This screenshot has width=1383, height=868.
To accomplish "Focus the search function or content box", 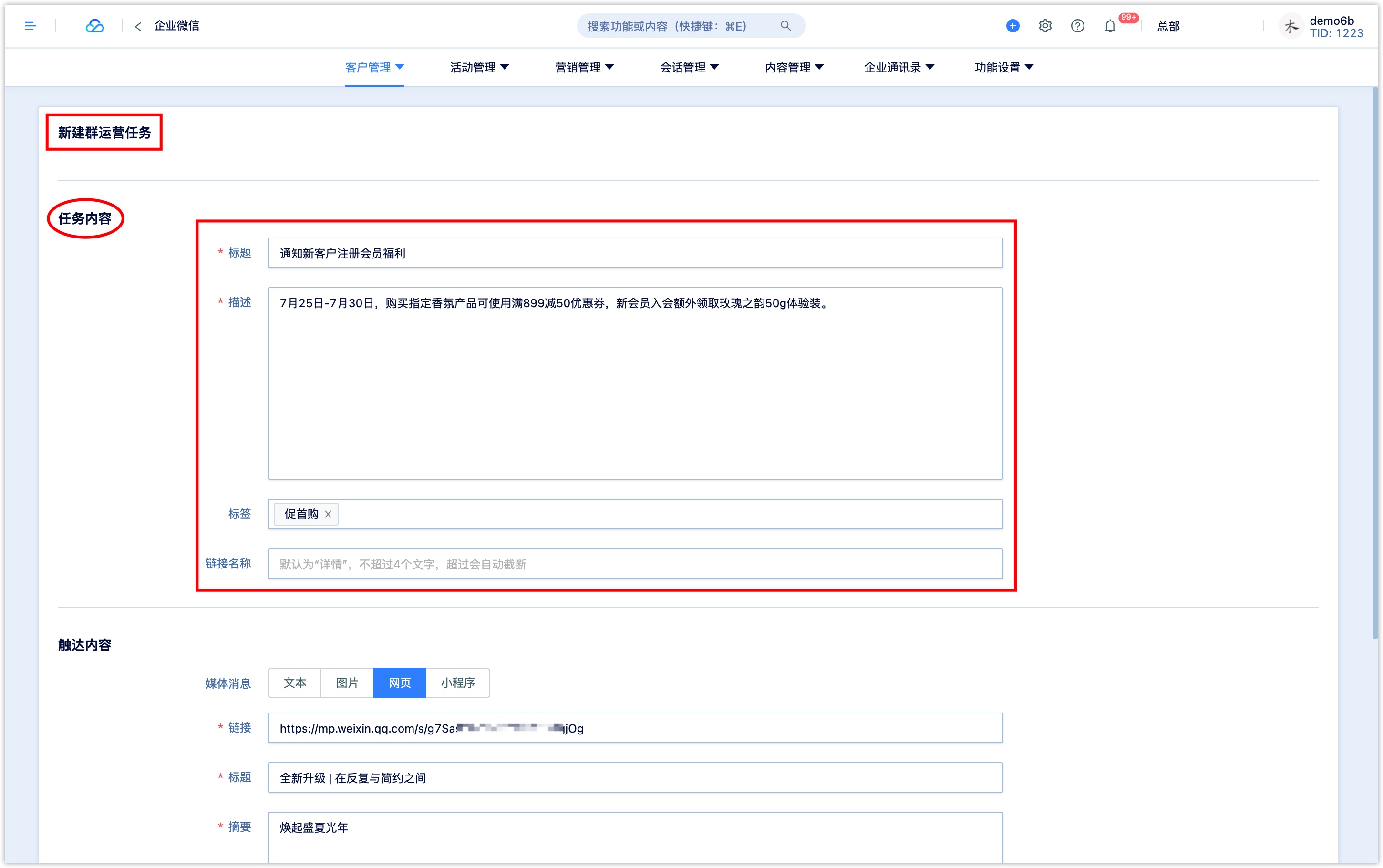I will pos(691,26).
